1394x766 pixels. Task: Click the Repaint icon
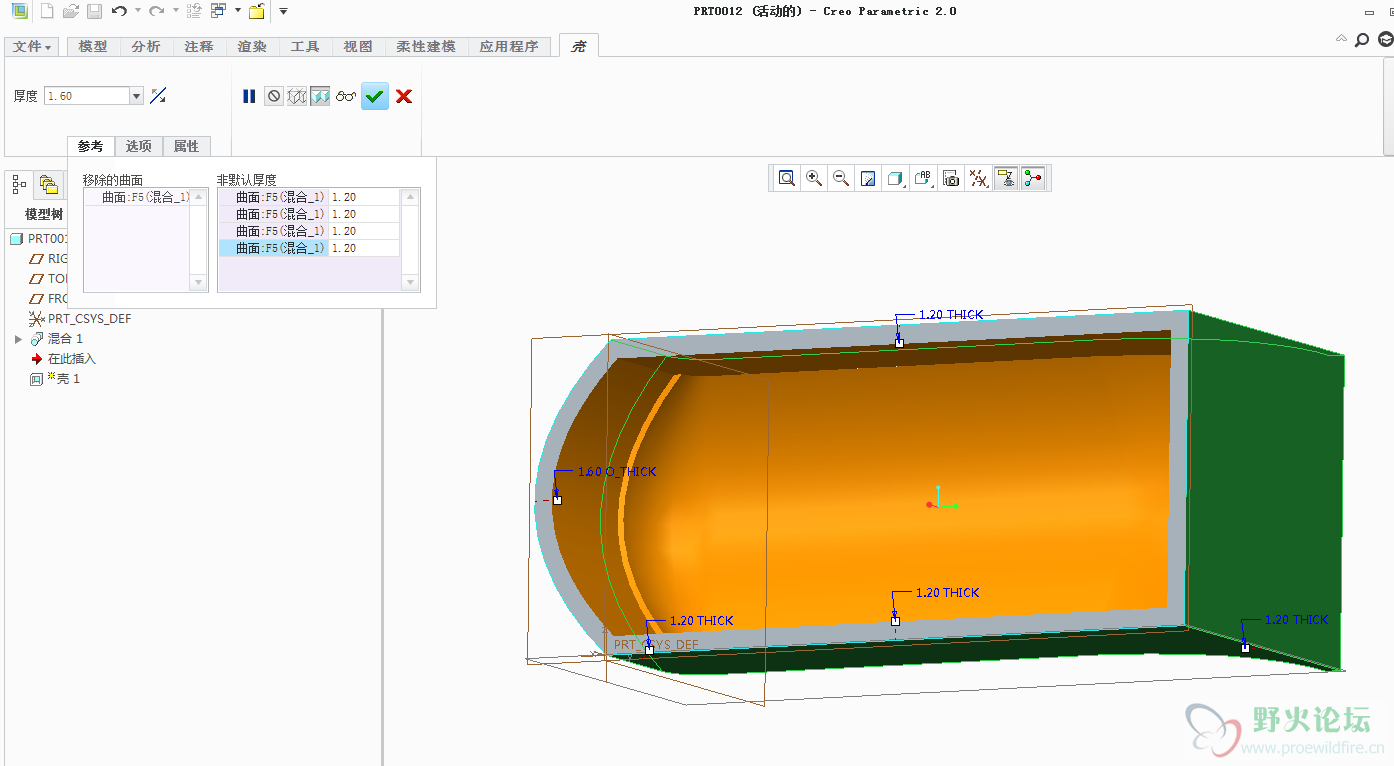(x=868, y=178)
